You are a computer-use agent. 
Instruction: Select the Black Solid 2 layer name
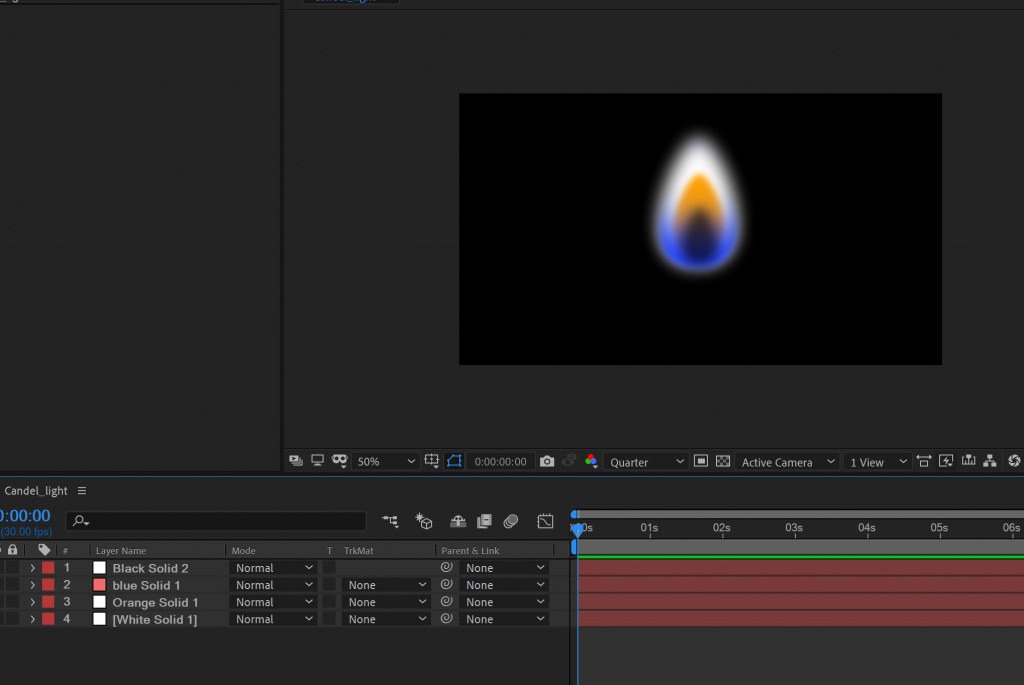(x=150, y=568)
